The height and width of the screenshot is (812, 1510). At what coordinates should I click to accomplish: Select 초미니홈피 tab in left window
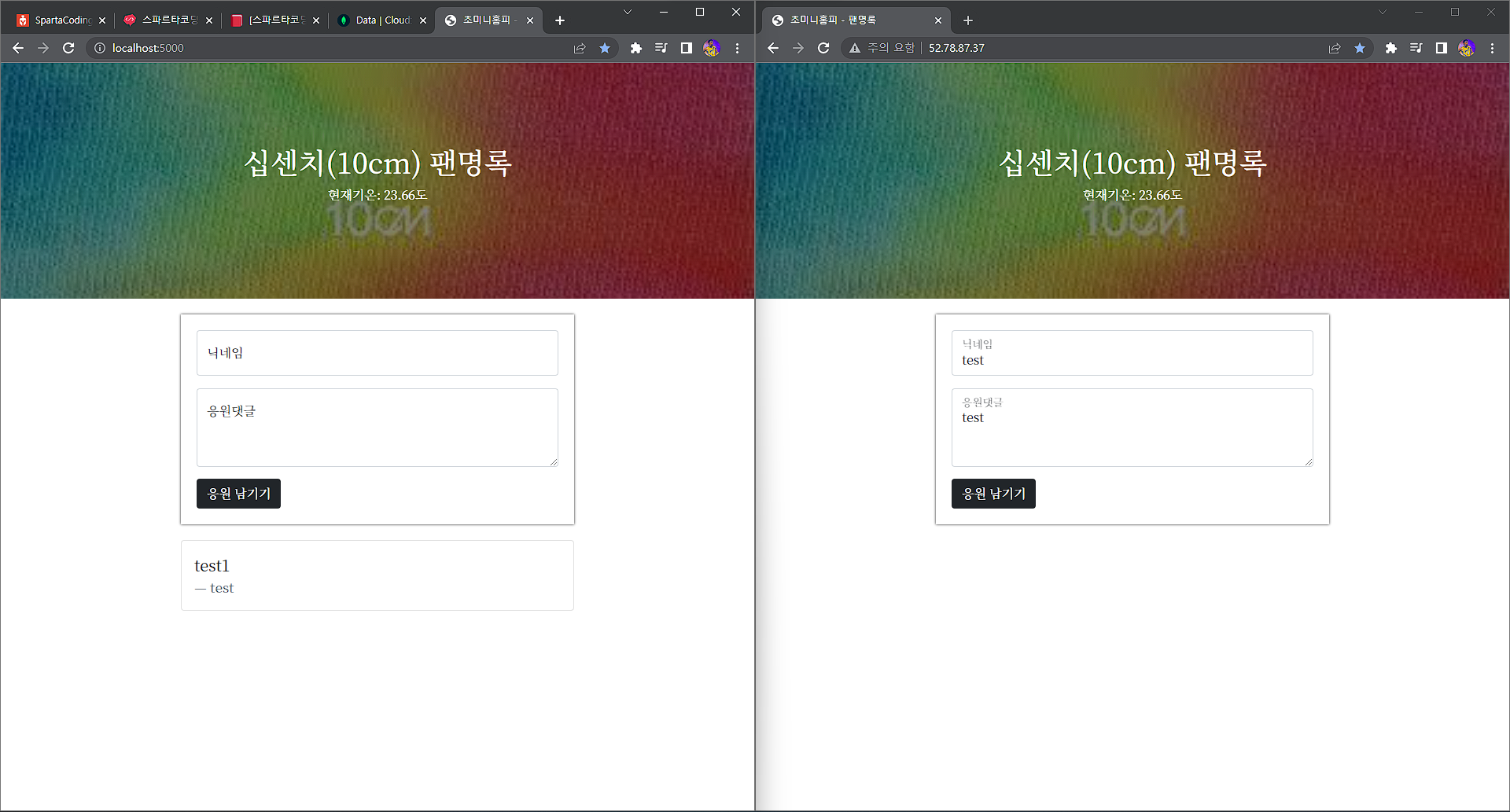click(x=488, y=20)
